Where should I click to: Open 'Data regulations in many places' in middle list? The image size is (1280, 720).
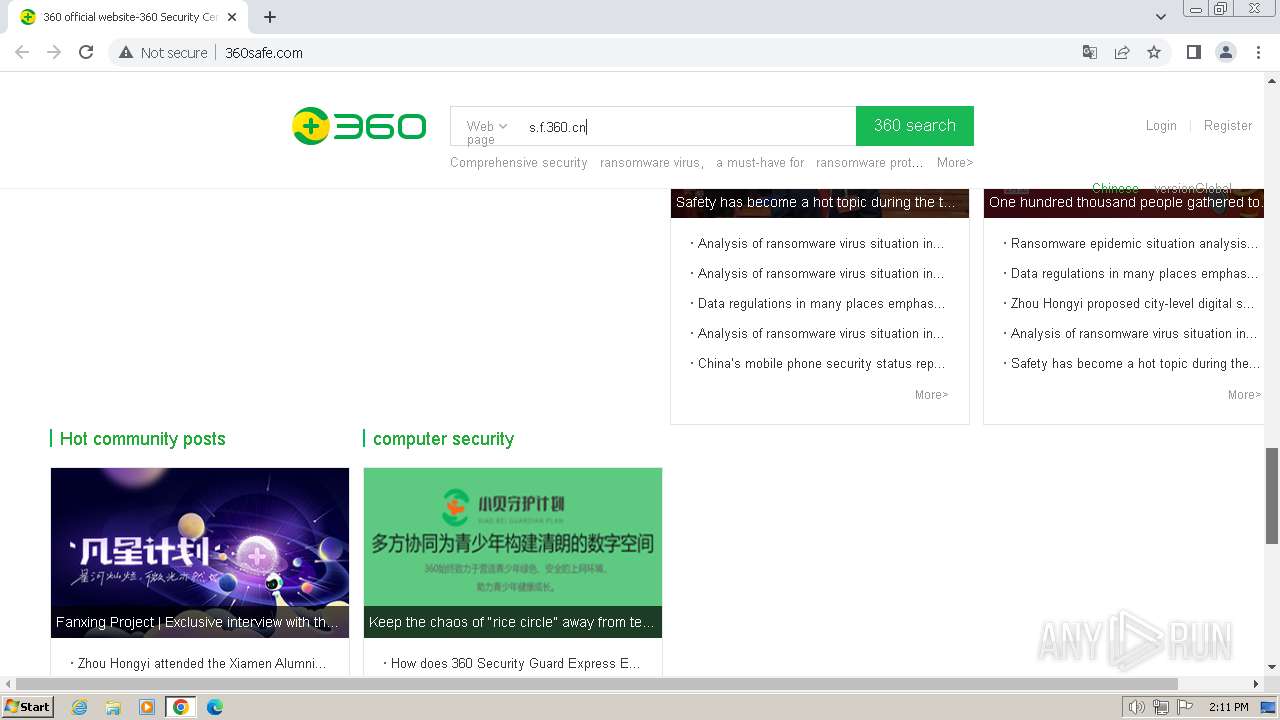[x=821, y=303]
